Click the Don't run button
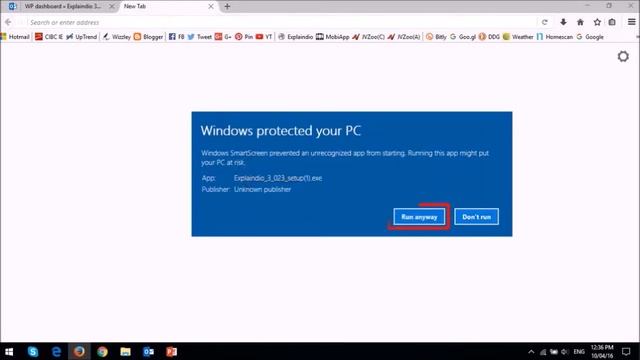Screen dimensions: 640x360 [476, 217]
